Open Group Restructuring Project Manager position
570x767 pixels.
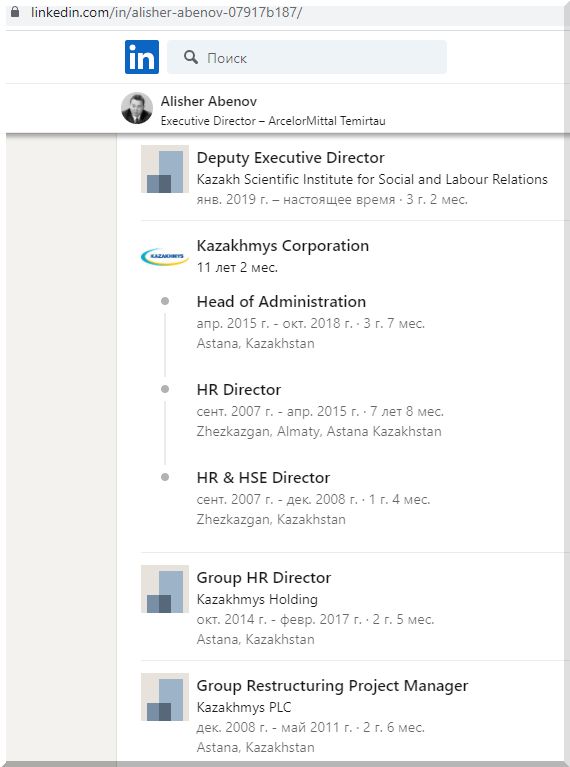point(332,686)
